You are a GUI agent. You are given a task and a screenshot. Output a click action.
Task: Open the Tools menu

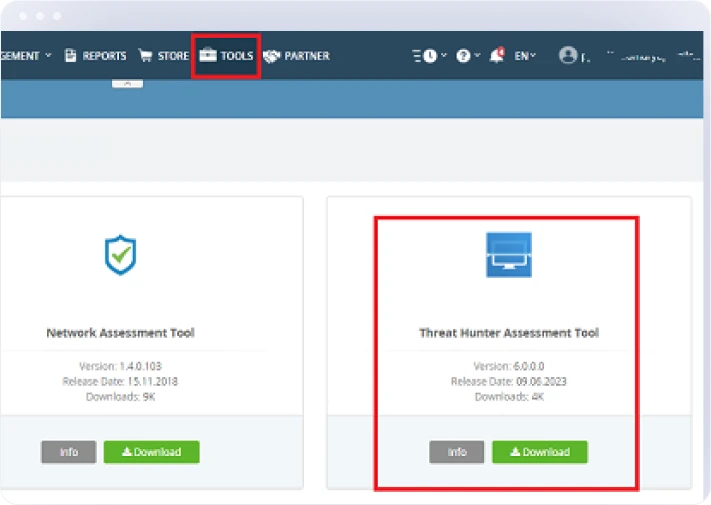pos(226,56)
